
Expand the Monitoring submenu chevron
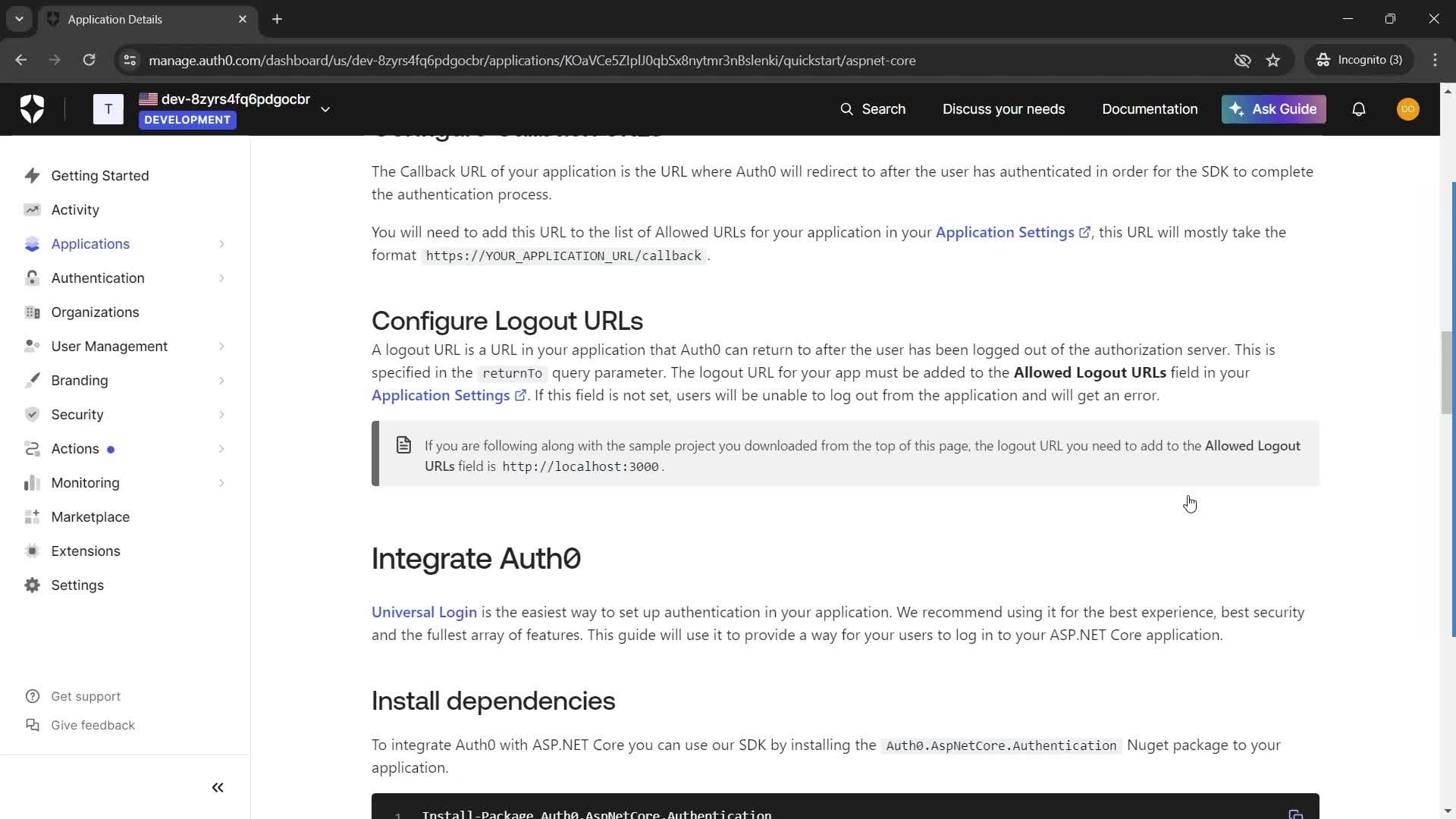[x=221, y=483]
